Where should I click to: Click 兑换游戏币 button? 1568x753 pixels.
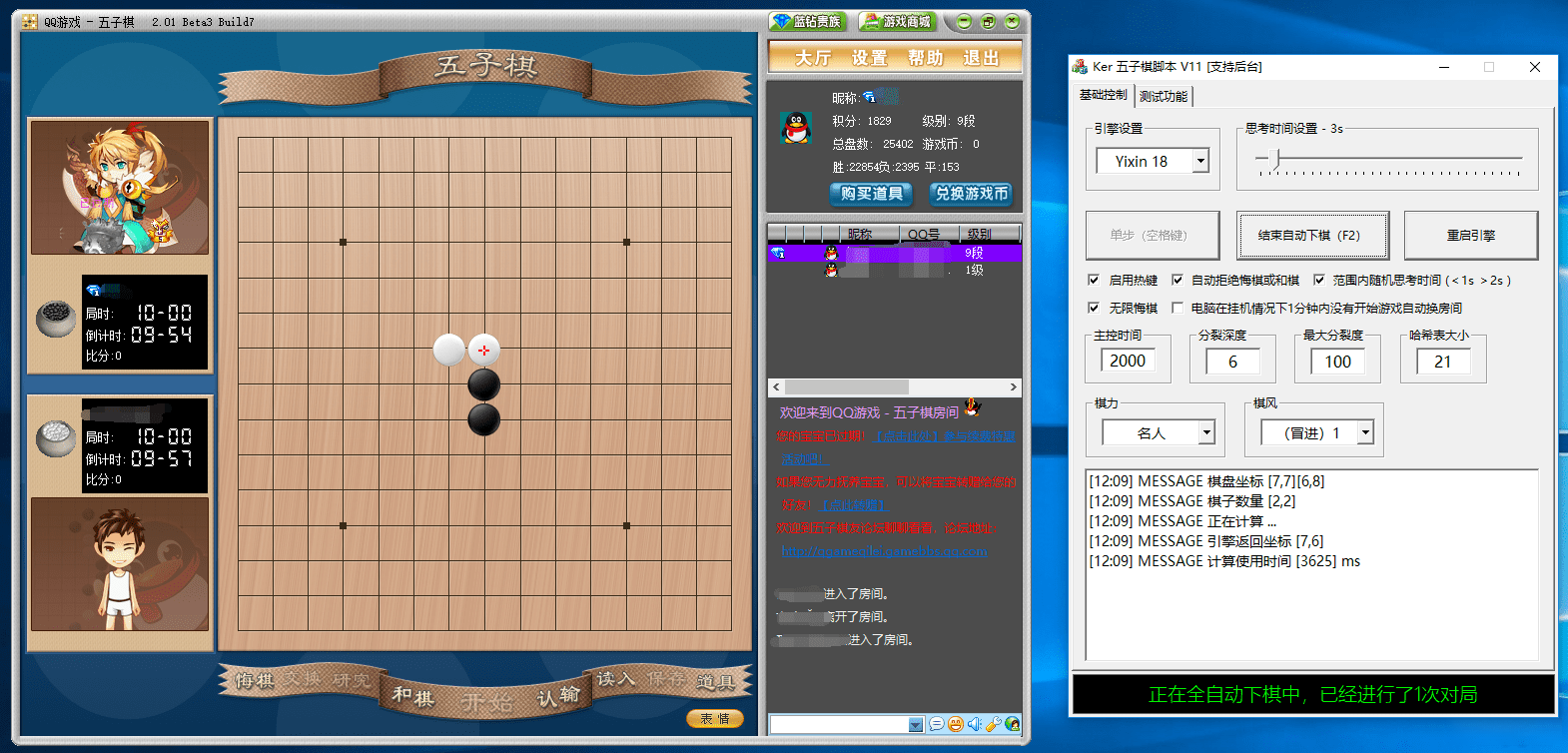[971, 194]
